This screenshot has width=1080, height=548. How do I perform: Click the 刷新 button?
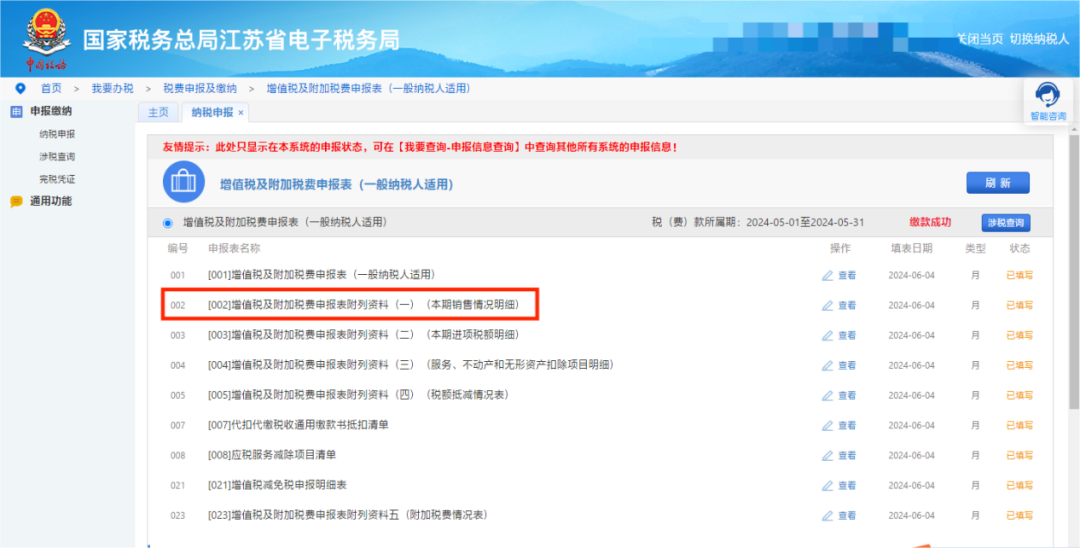(x=998, y=183)
